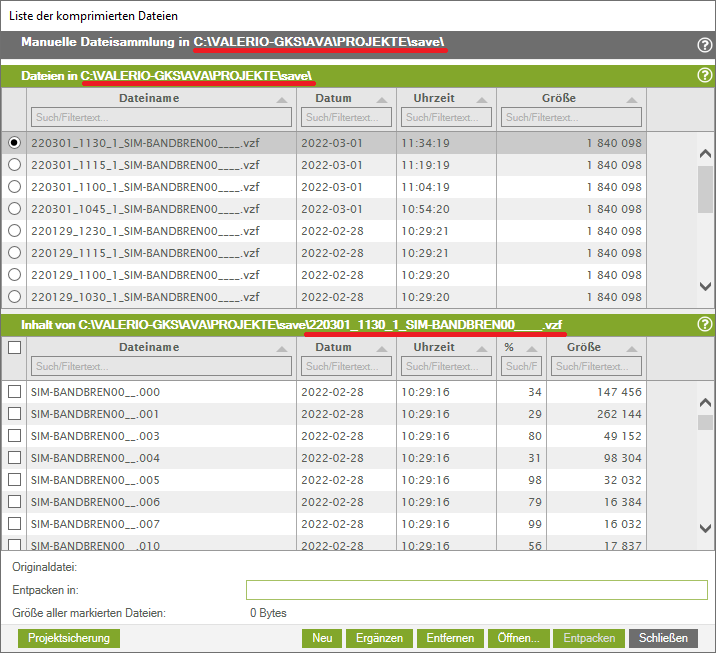Click the % column header in content list
This screenshot has width=716, height=653.
[x=508, y=347]
